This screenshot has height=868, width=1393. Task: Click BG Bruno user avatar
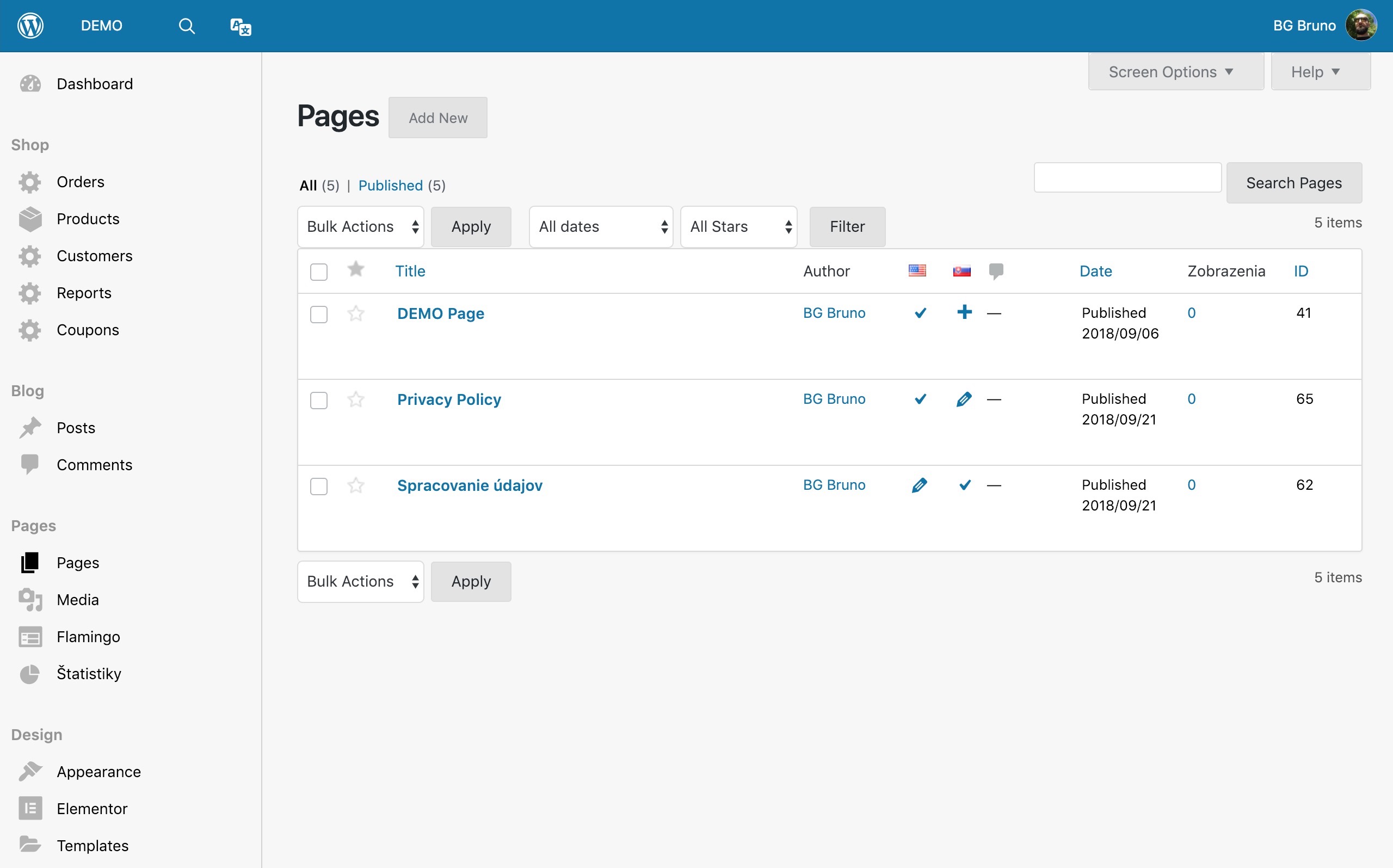coord(1361,26)
